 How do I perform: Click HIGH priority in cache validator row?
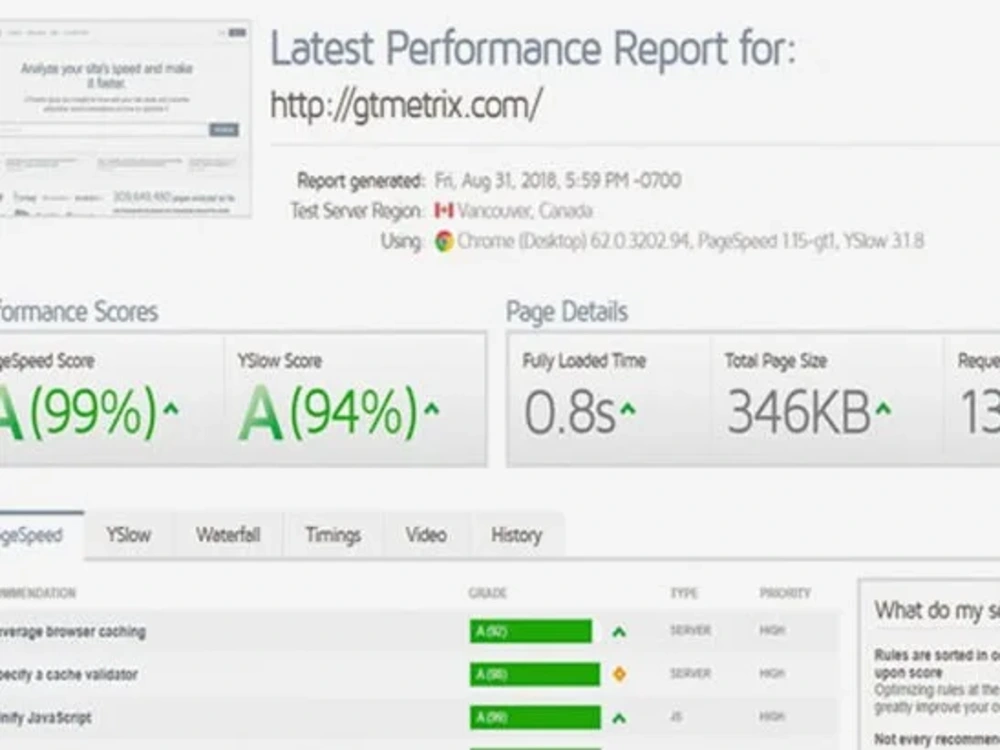coord(772,673)
